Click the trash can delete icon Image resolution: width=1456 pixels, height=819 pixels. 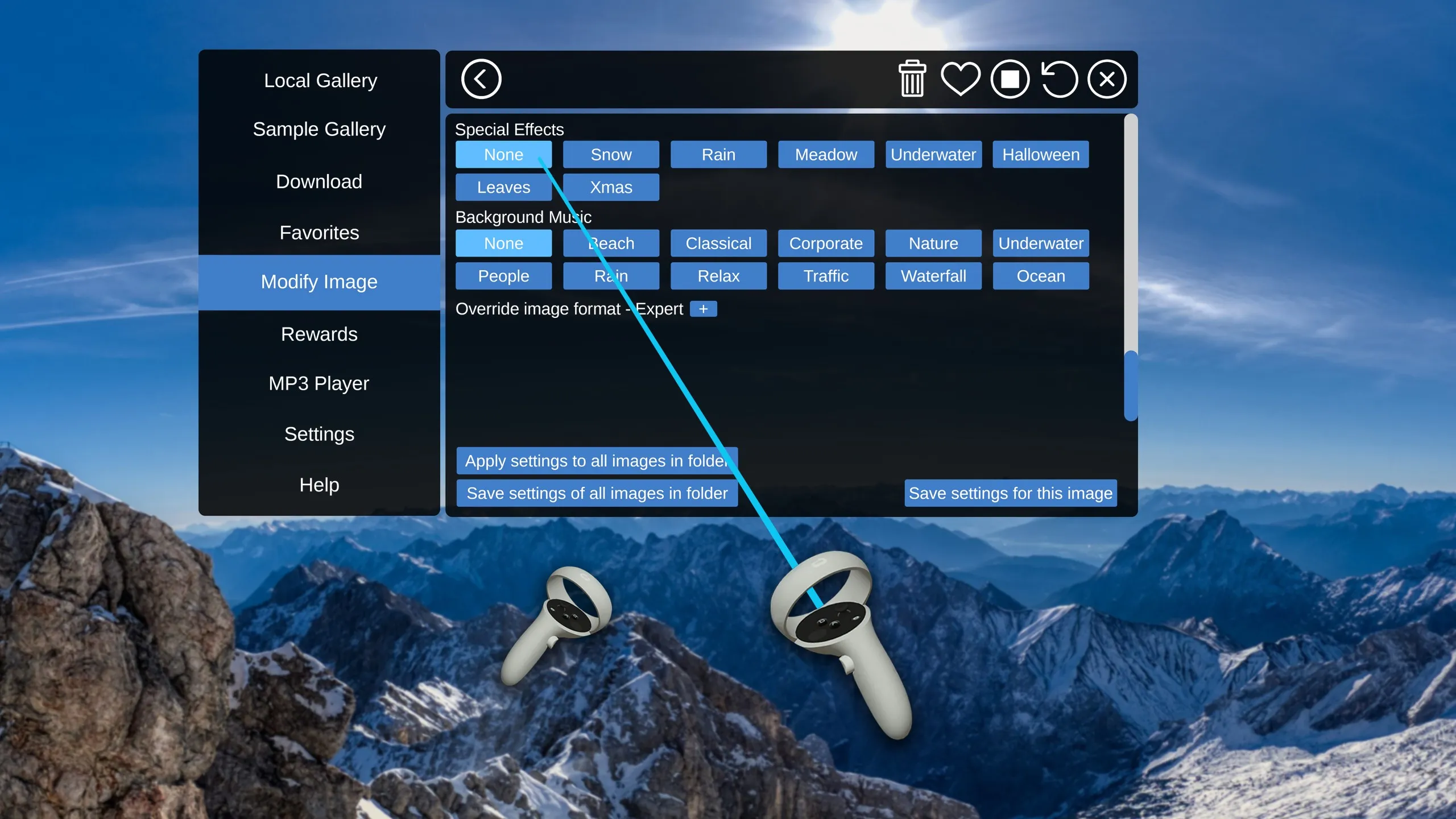(912, 79)
